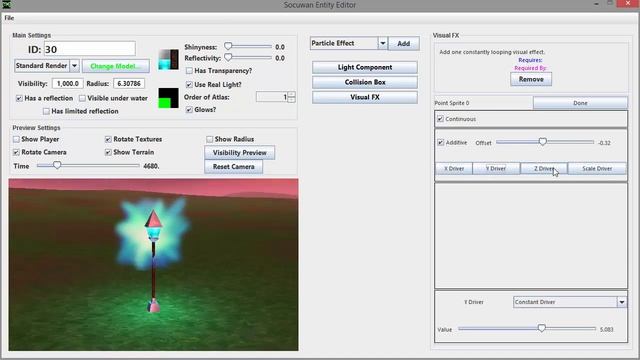Open the Constant Driver dropdown
640x360 pixels.
[570, 302]
